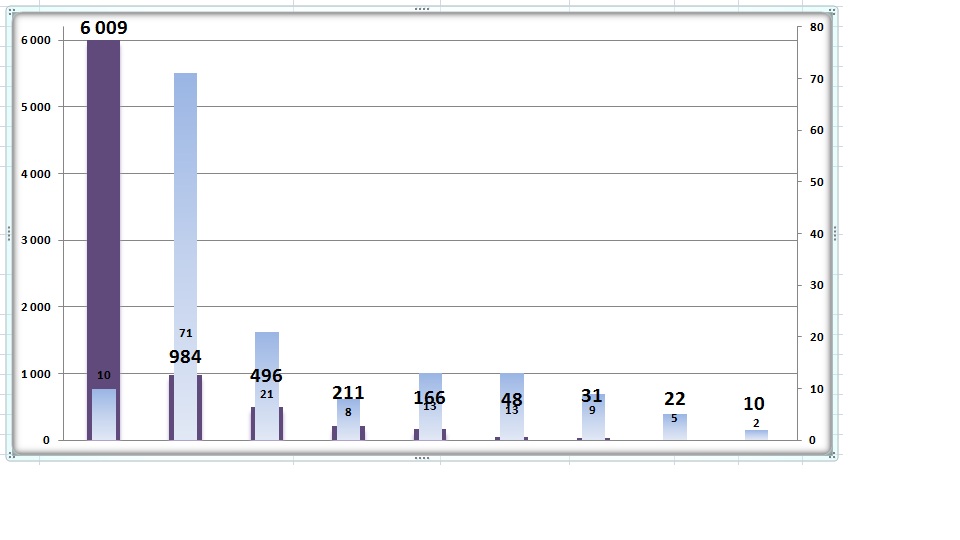Click the right middle chart resize handle
The width and height of the screenshot is (960, 540).
834,233
